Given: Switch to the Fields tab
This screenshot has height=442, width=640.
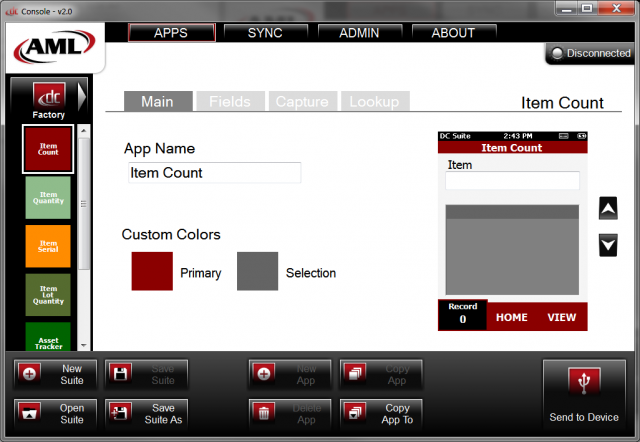Looking at the screenshot, I should 230,101.
